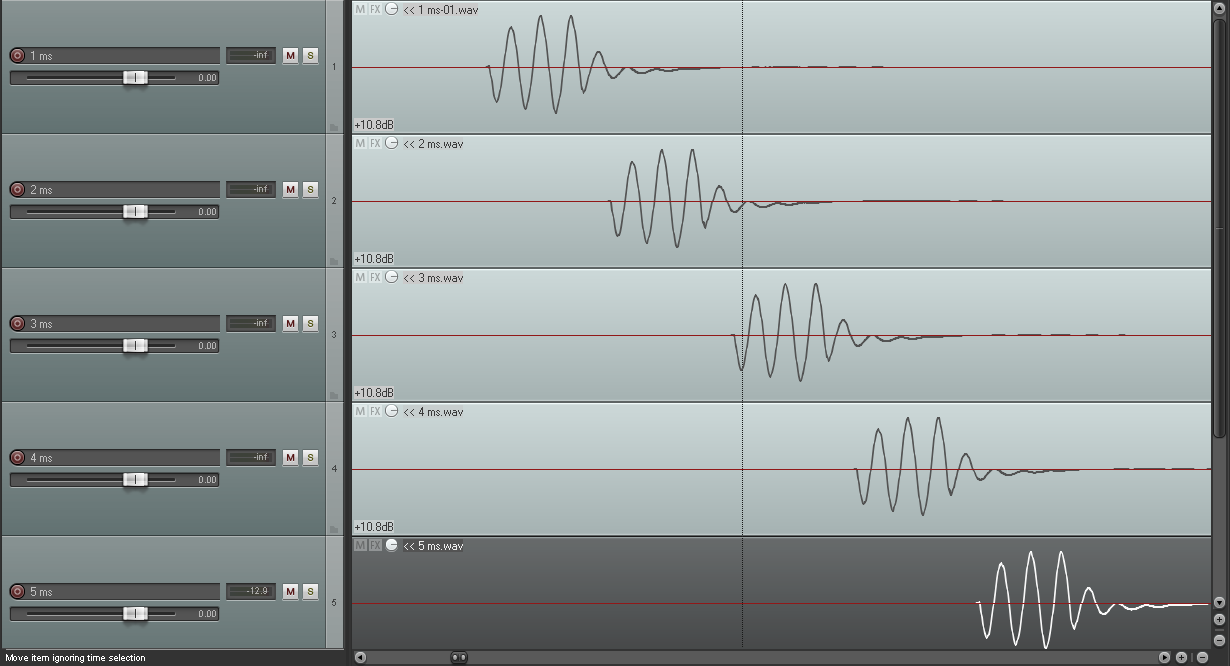Viewport: 1230px width, 666px height.
Task: Click the horizontal scrollbar left arrow
Action: coord(360,658)
